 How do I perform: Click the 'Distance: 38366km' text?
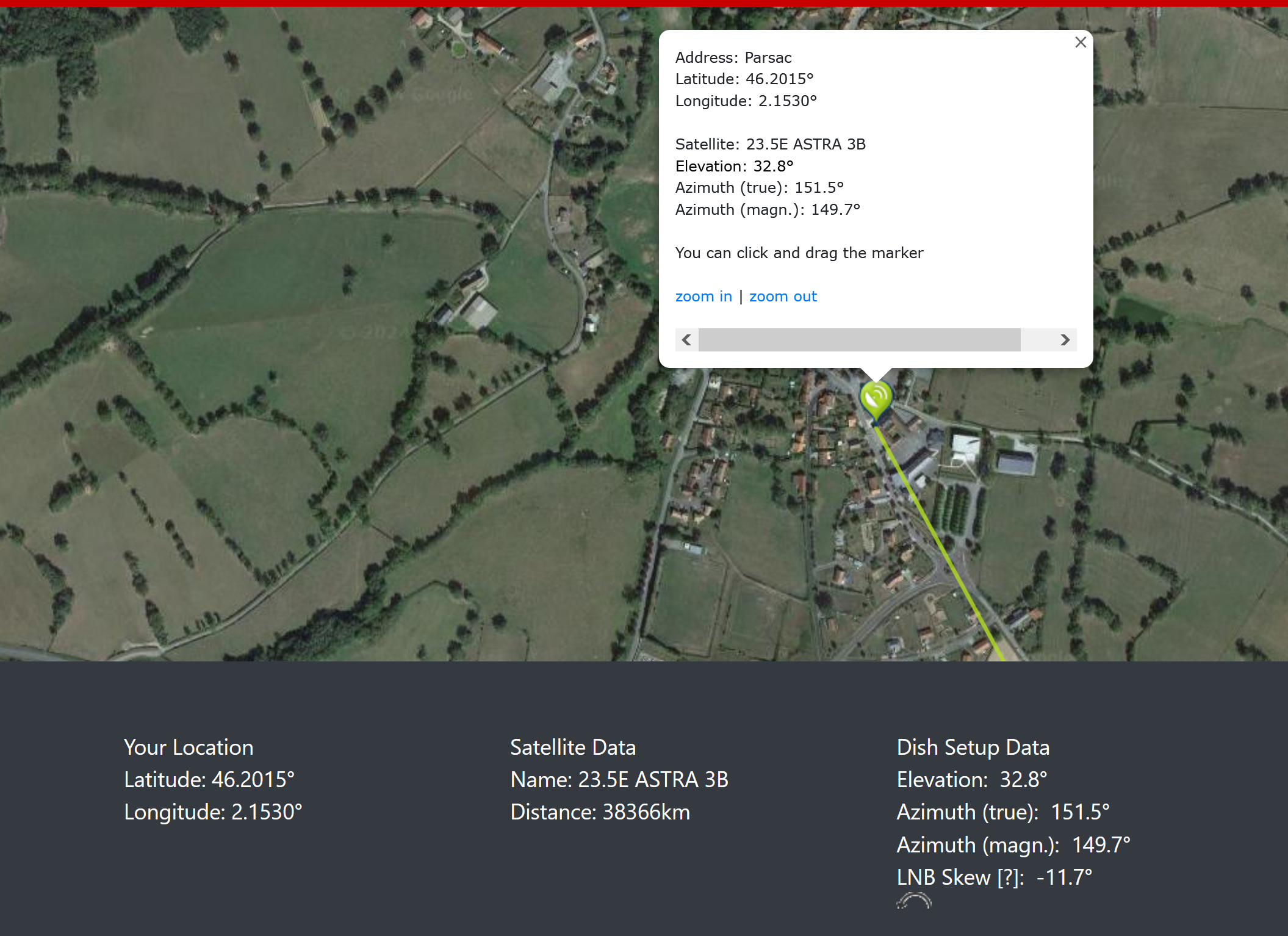[x=600, y=812]
